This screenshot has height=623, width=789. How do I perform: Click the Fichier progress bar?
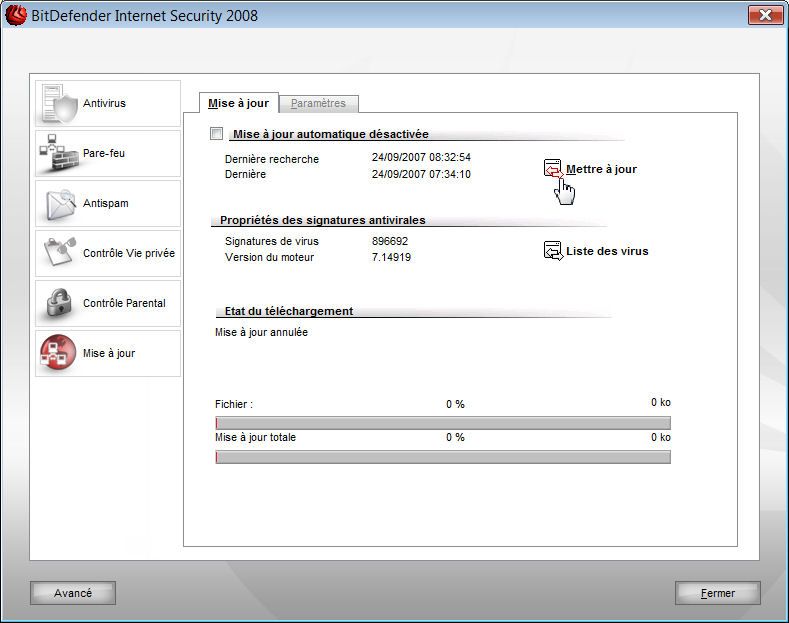pyautogui.click(x=443, y=423)
